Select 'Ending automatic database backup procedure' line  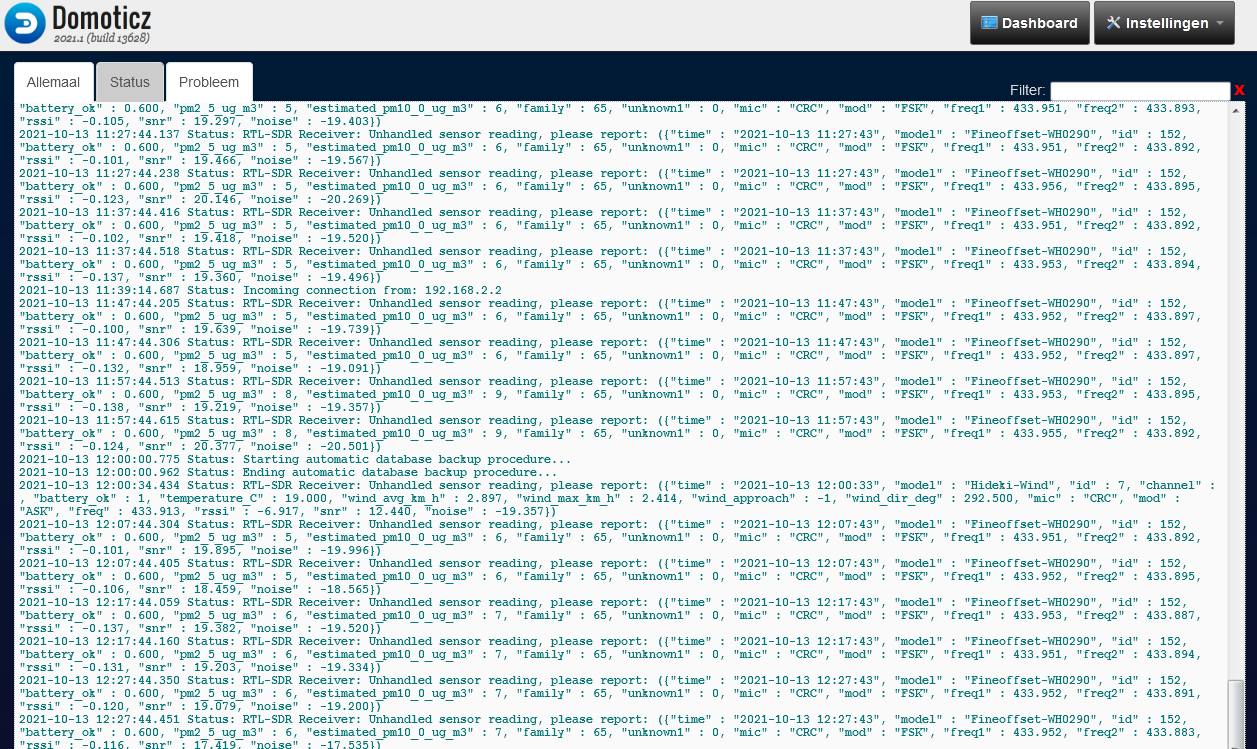pyautogui.click(x=289, y=472)
